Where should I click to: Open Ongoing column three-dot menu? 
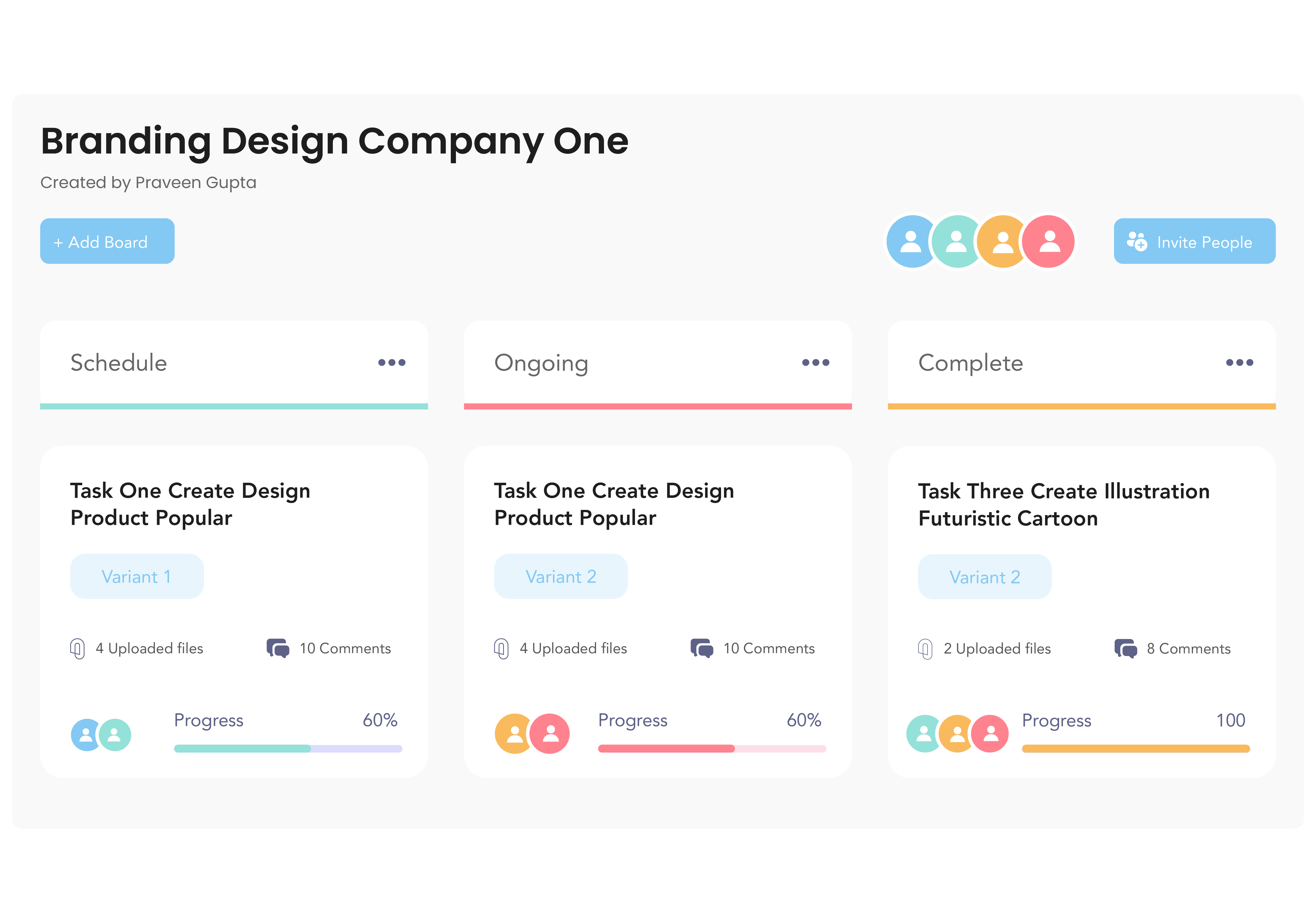pyautogui.click(x=815, y=363)
